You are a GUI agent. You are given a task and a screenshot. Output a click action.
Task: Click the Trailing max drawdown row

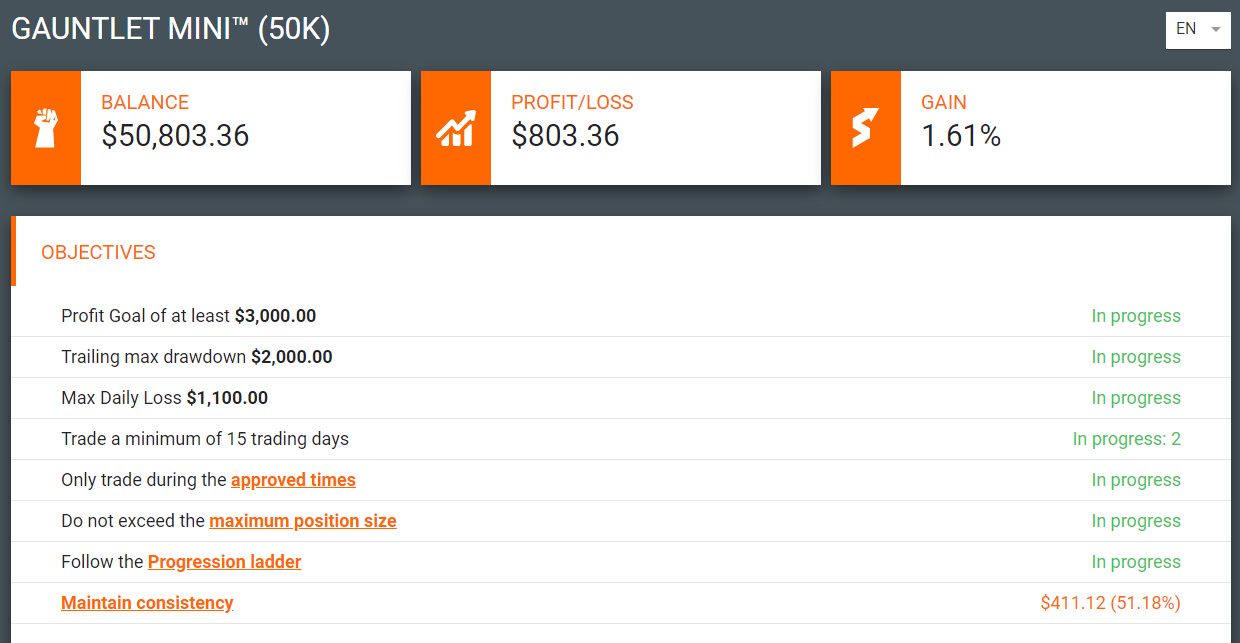(621, 357)
